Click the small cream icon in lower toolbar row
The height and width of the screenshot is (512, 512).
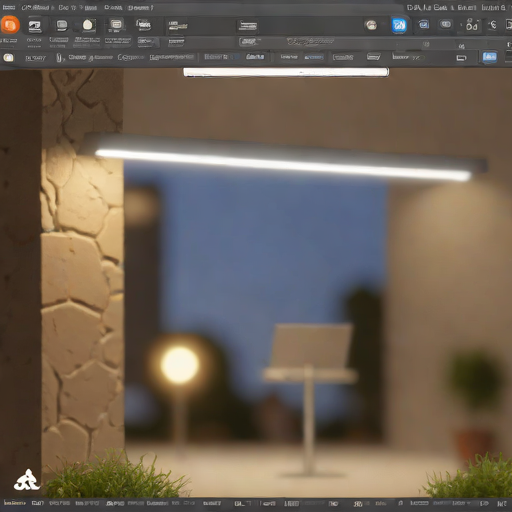8,58
